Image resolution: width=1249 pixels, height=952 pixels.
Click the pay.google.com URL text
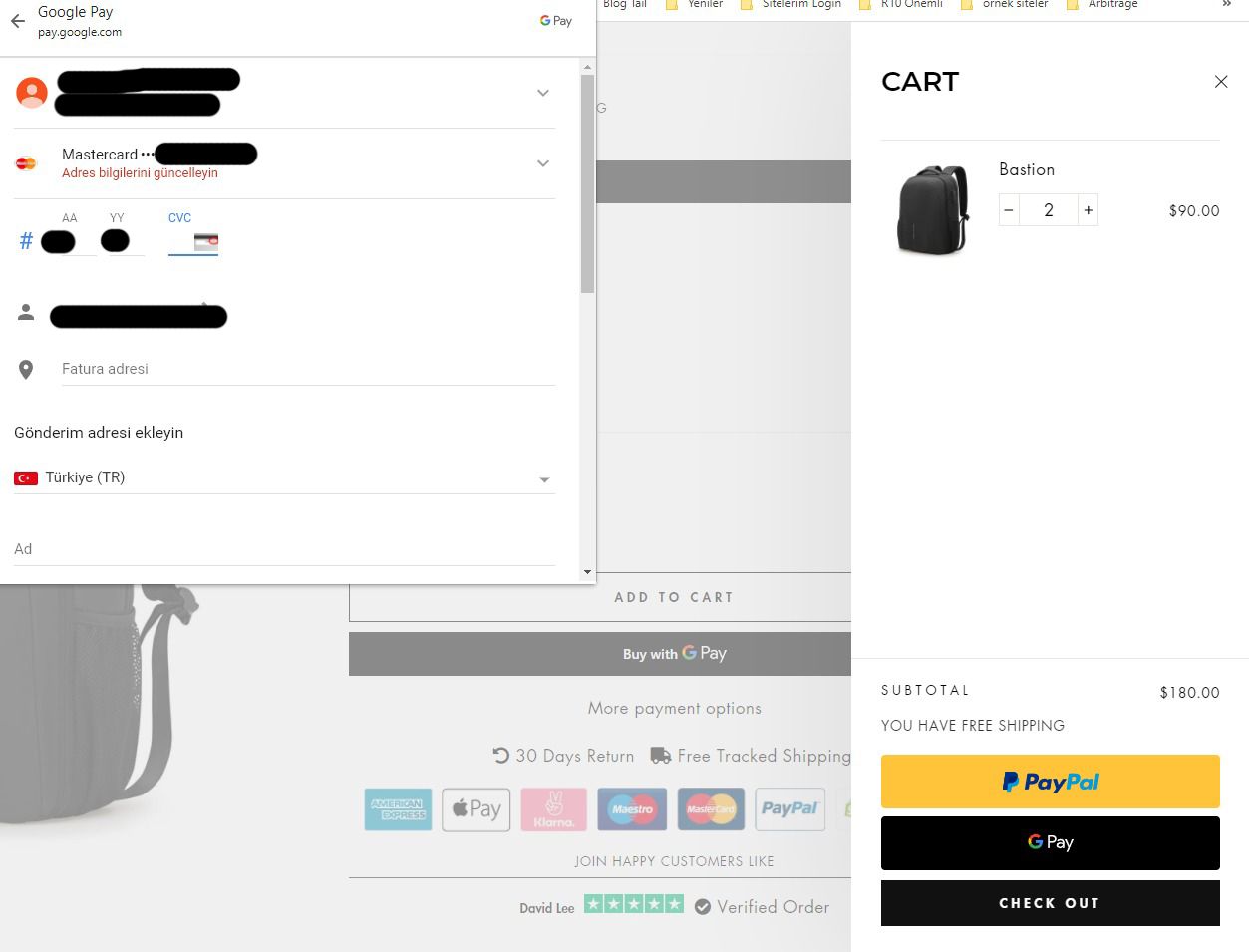(80, 32)
